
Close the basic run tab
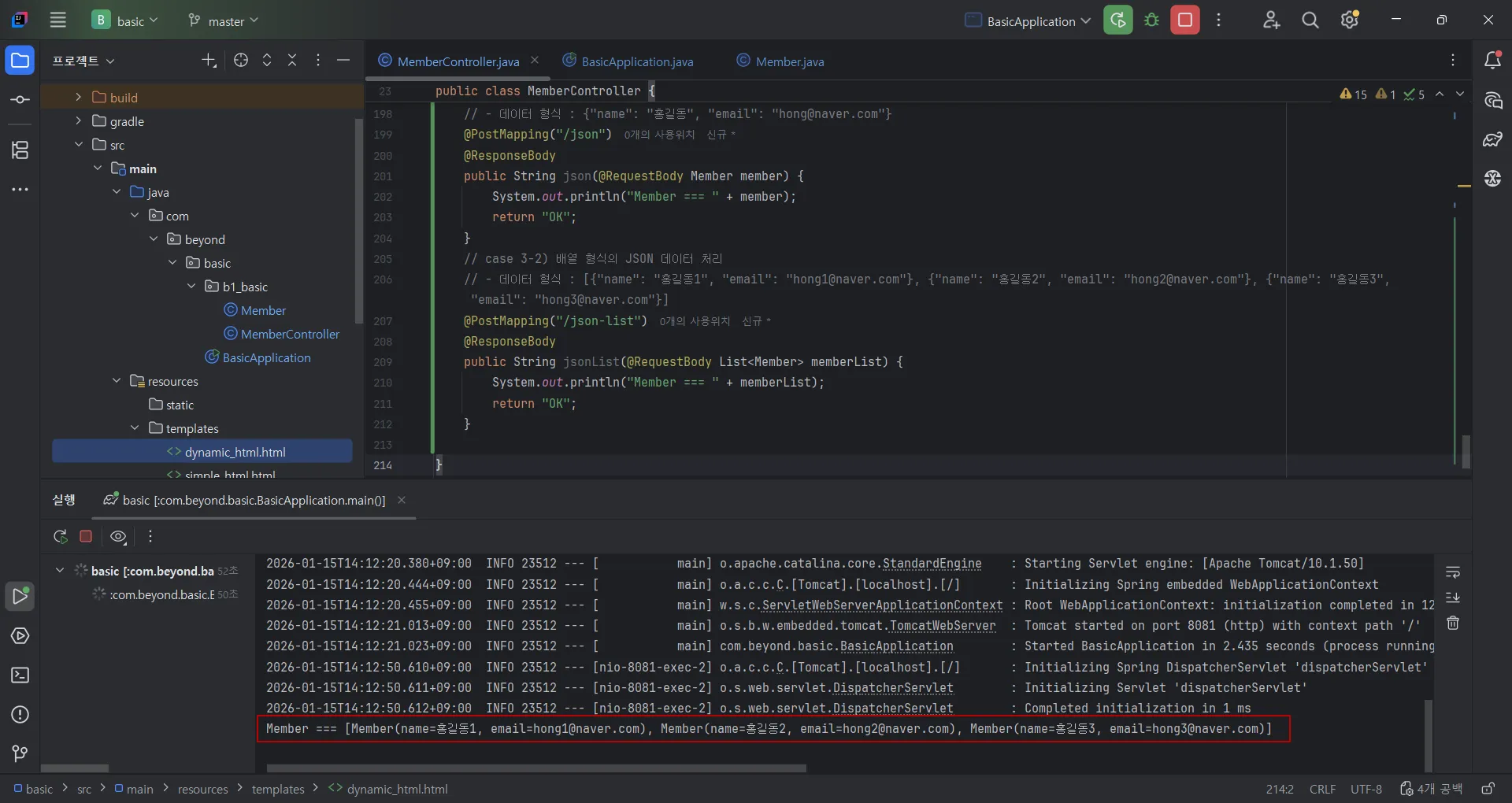tap(402, 500)
